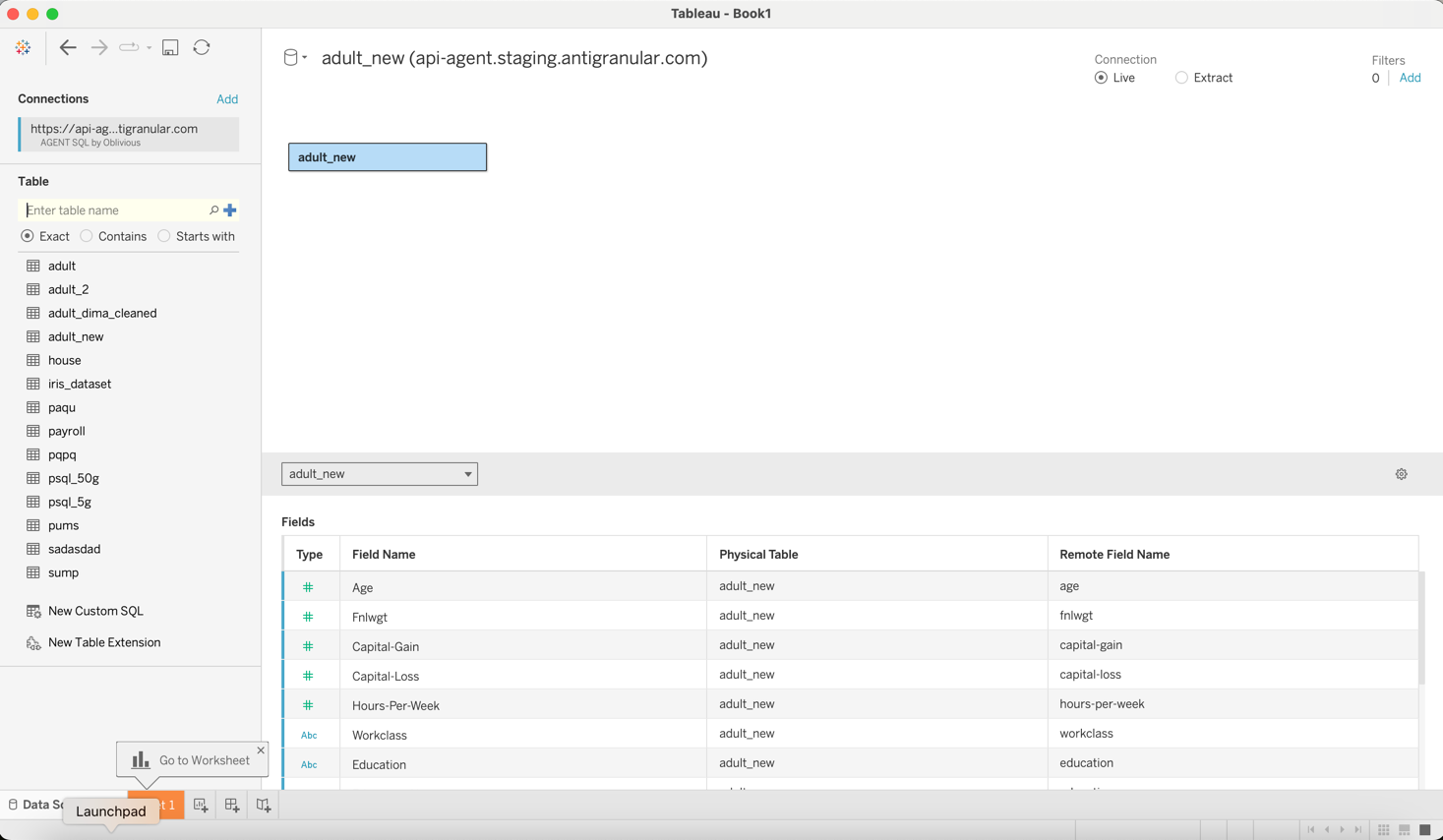Select the Extract connection radio button
Image resolution: width=1443 pixels, height=840 pixels.
click(x=1181, y=78)
